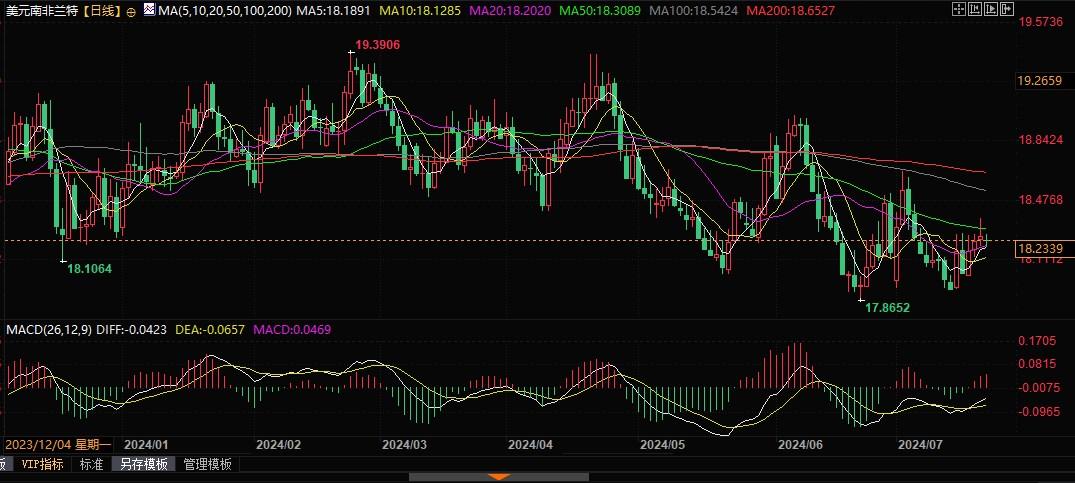
Task: Open the 日线 period selector
Action: tap(101, 11)
